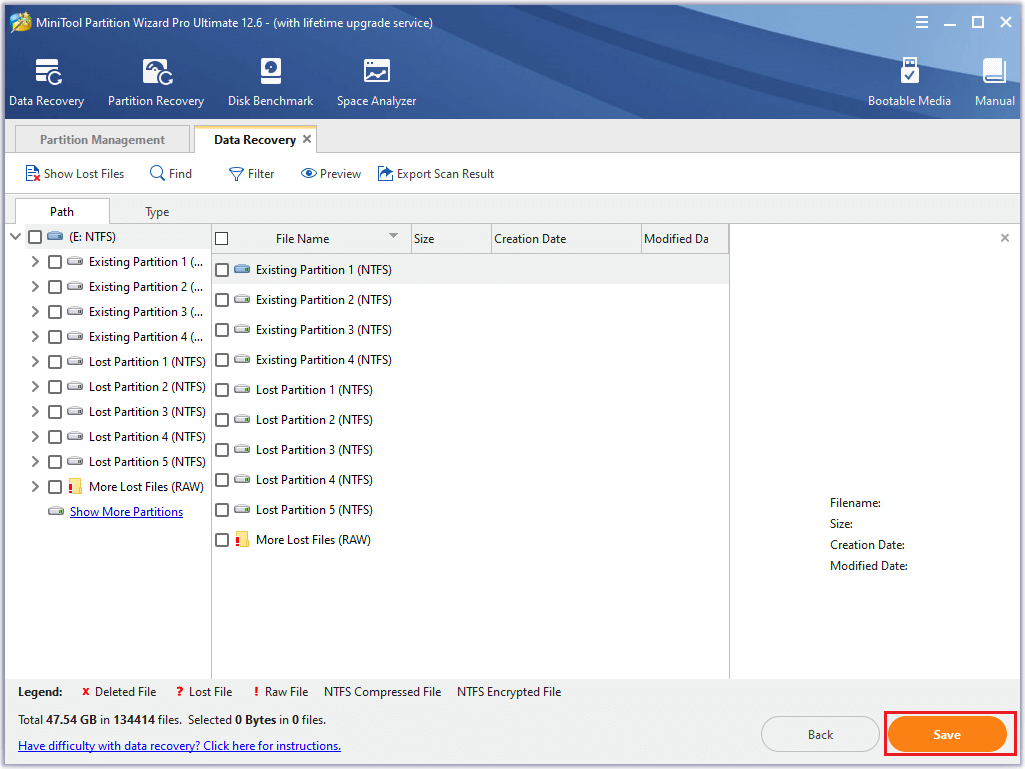
Task: Click the Modified Date column header
Action: (x=684, y=239)
